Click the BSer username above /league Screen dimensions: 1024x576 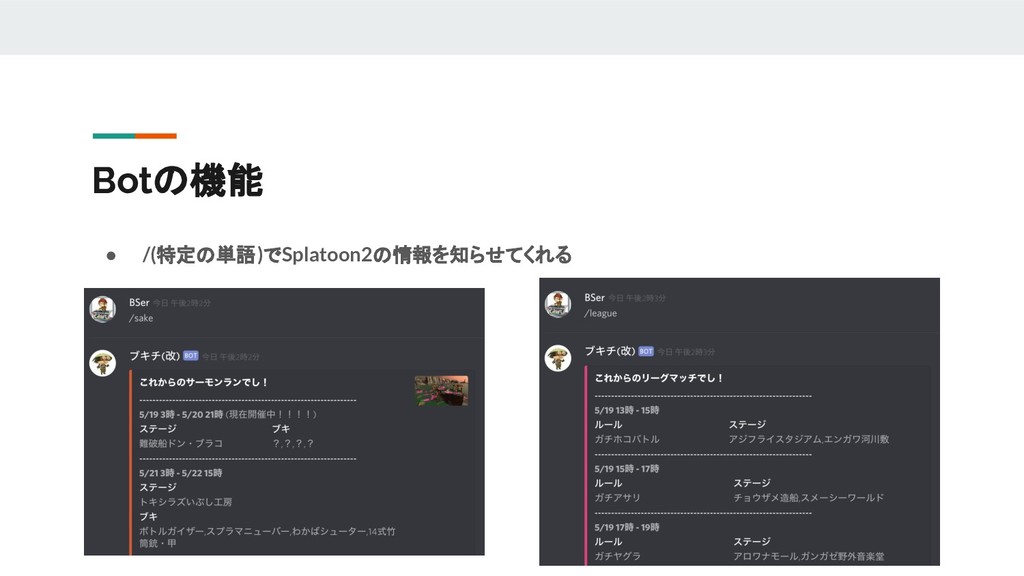point(594,298)
